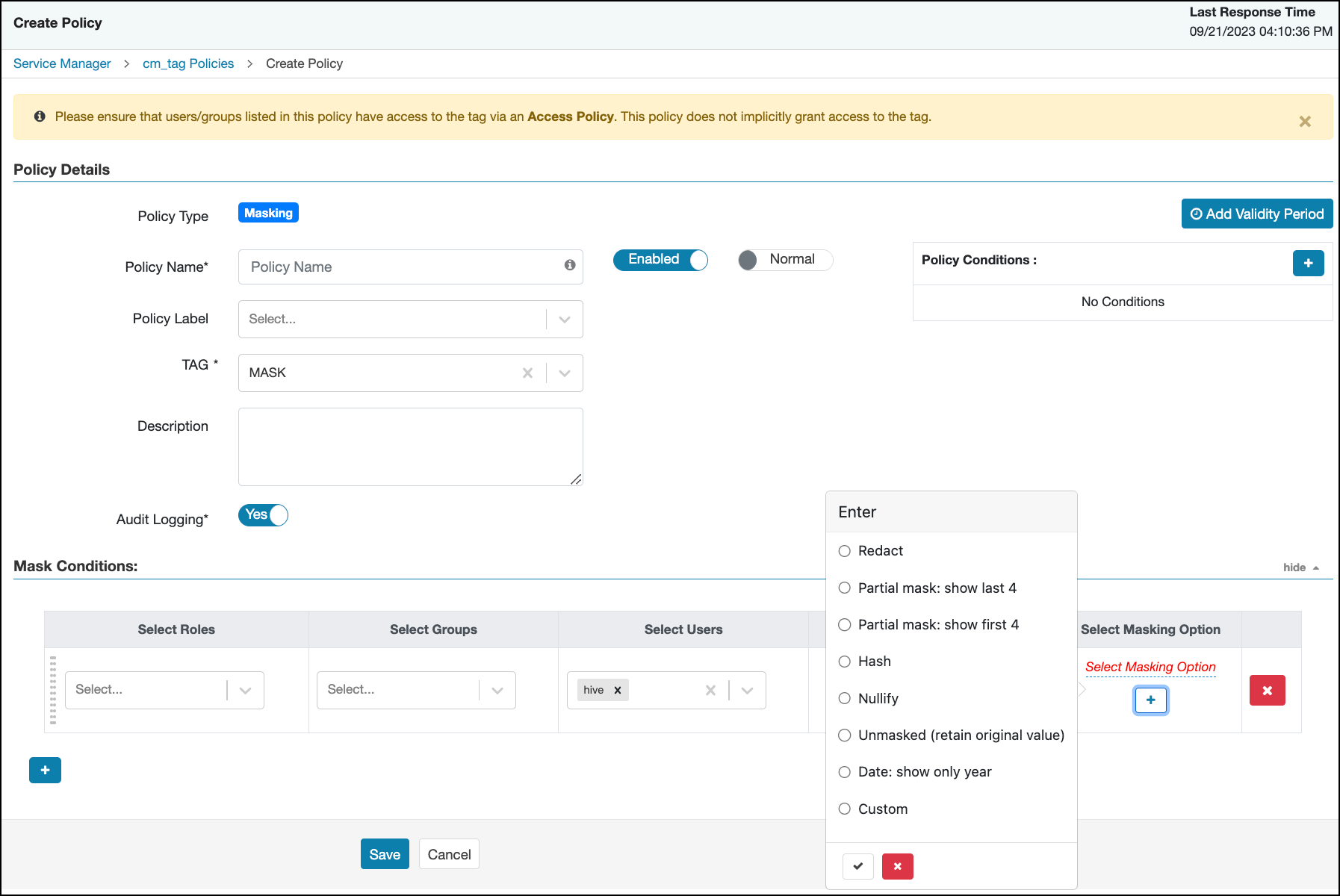
Task: Choose the Hash masking radio option
Action: [x=845, y=662]
